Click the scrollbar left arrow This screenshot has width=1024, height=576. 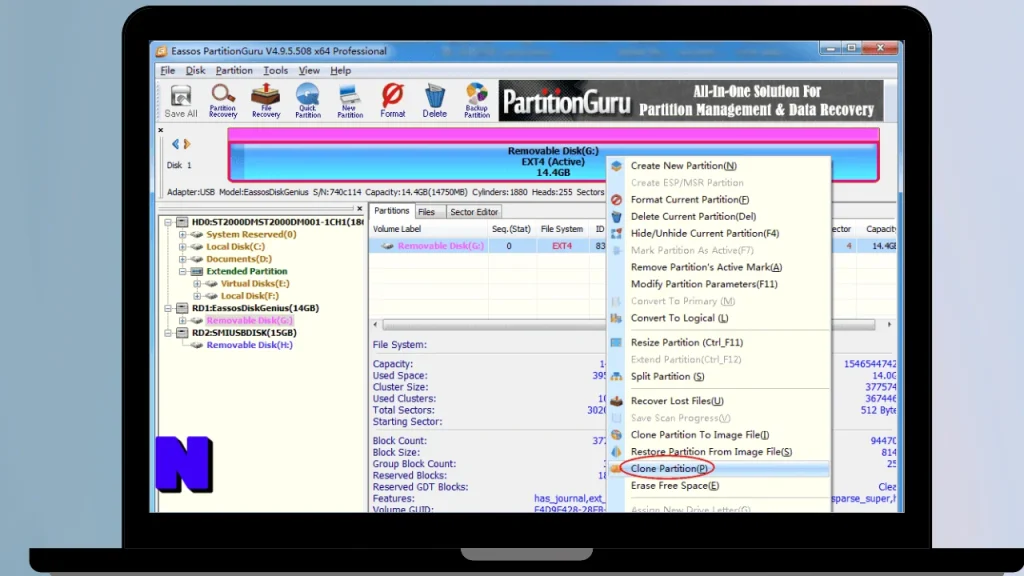(x=376, y=325)
